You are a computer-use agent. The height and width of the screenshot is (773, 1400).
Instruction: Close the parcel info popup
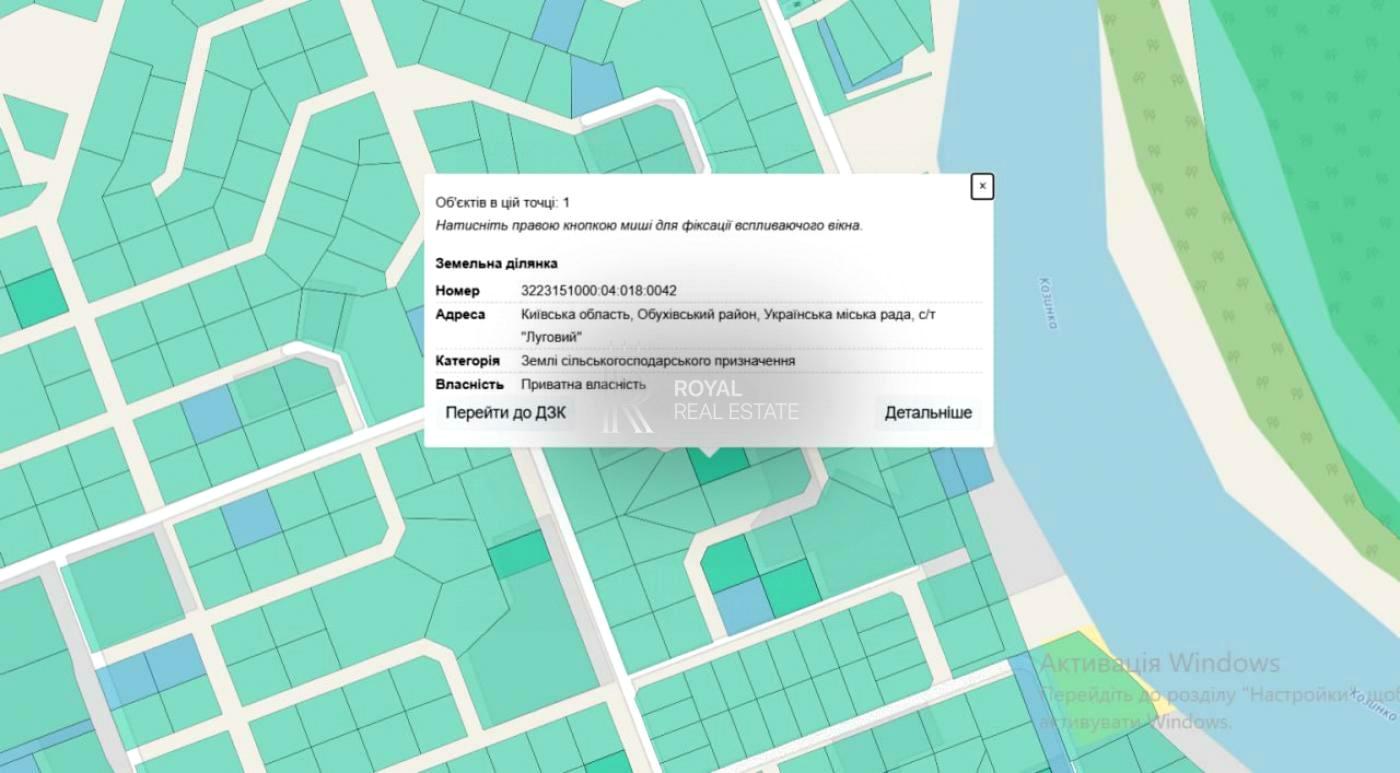pyautogui.click(x=982, y=186)
